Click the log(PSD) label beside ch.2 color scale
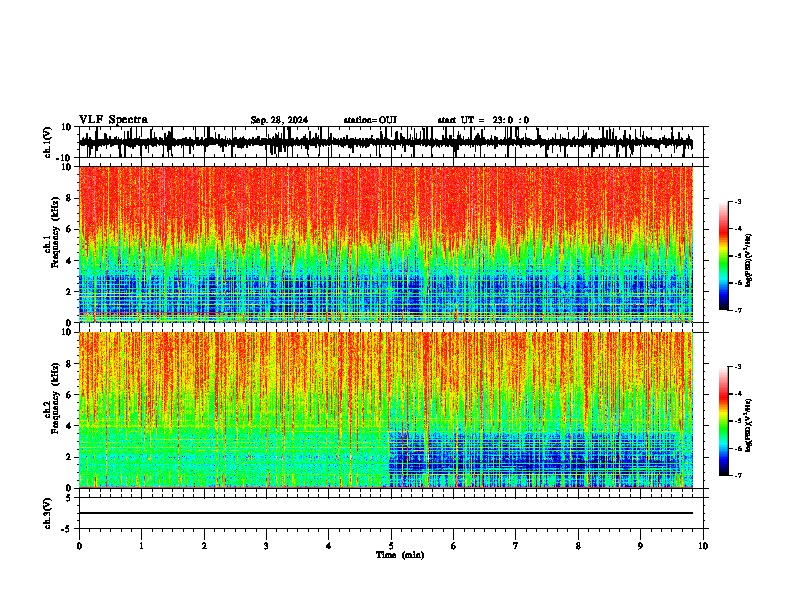Image resolution: width=792 pixels, height=612 pixels. click(x=749, y=425)
